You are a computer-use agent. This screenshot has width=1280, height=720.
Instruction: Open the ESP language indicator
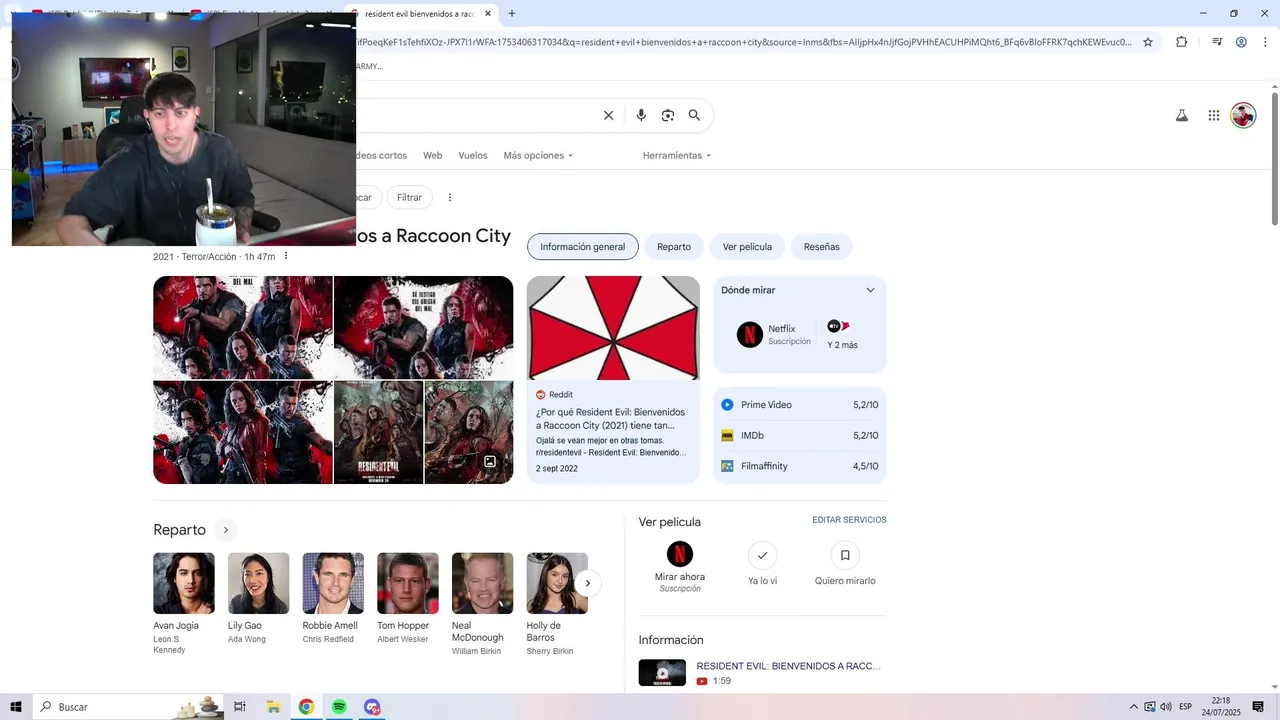(x=1186, y=707)
